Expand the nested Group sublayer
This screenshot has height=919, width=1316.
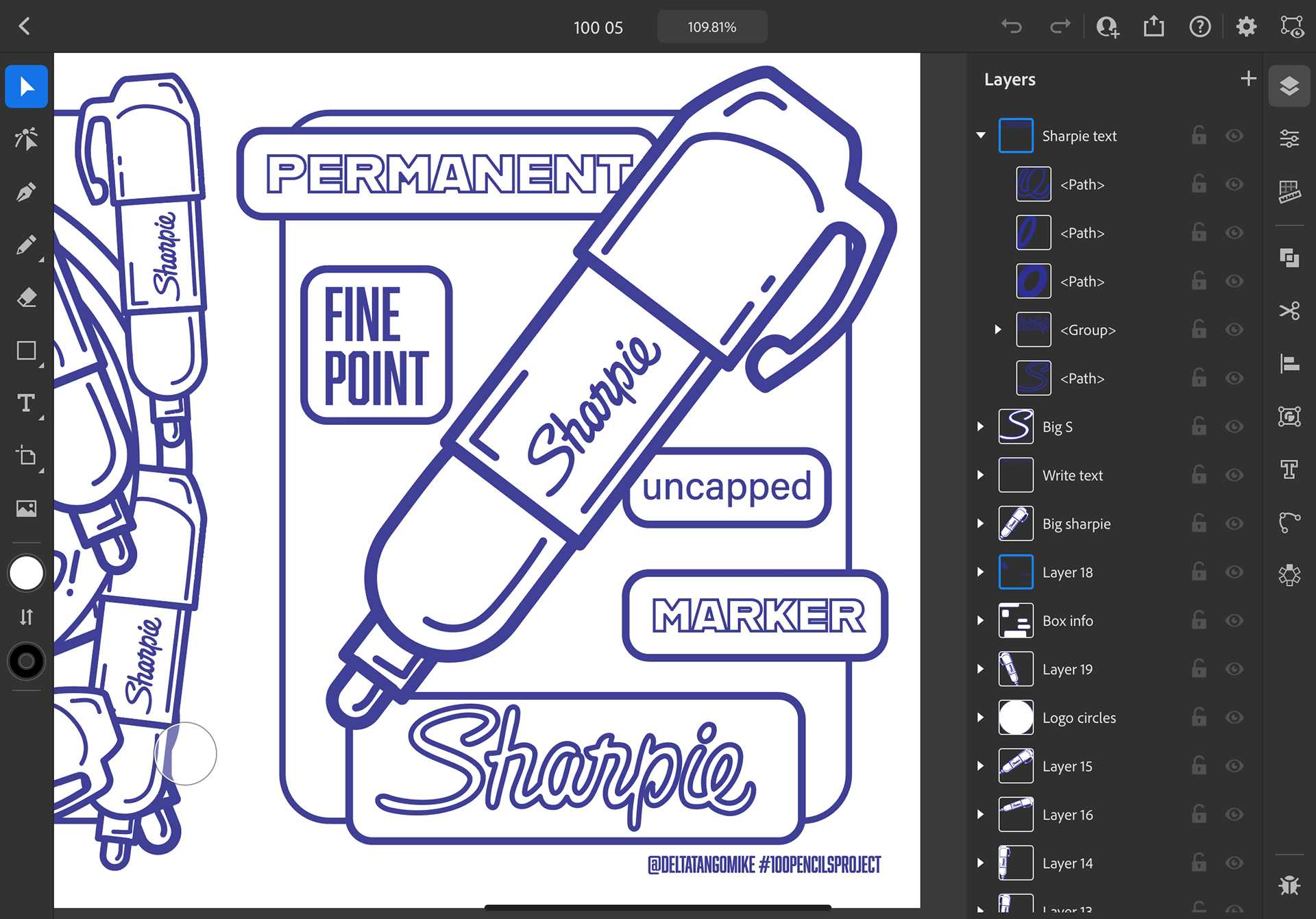click(x=998, y=330)
